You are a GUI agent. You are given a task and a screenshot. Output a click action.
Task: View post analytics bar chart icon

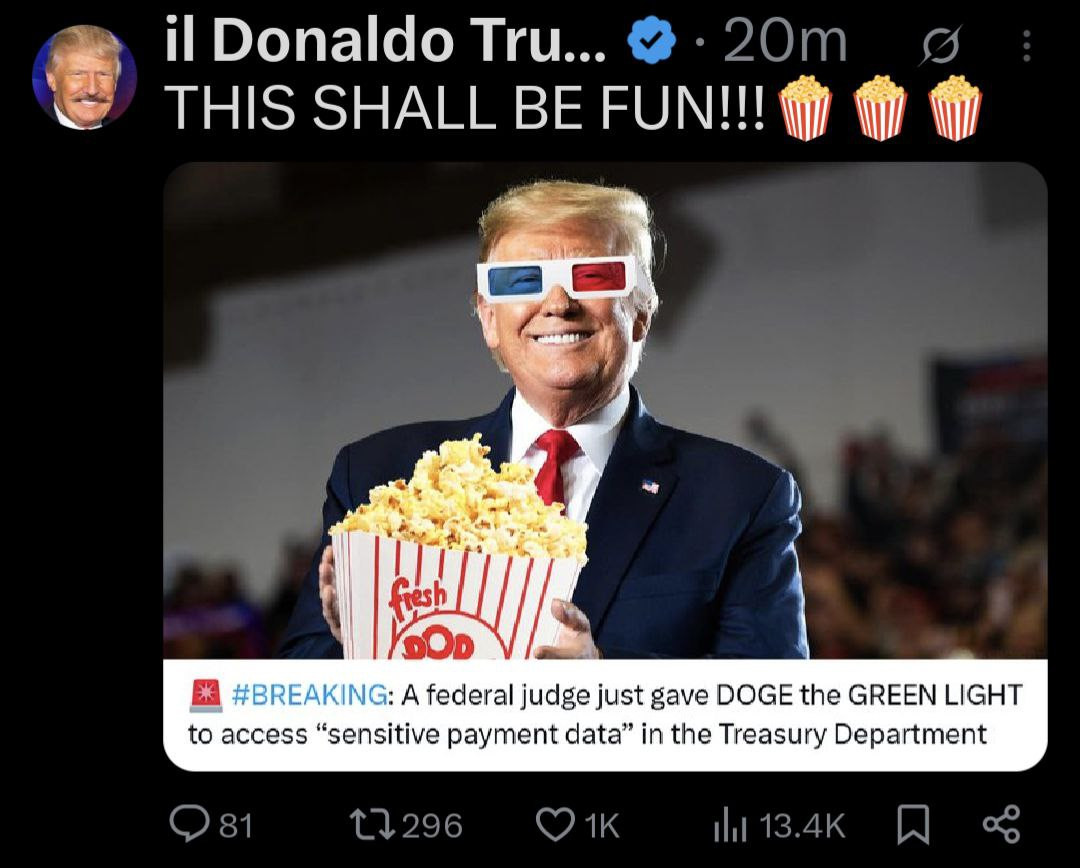(731, 825)
